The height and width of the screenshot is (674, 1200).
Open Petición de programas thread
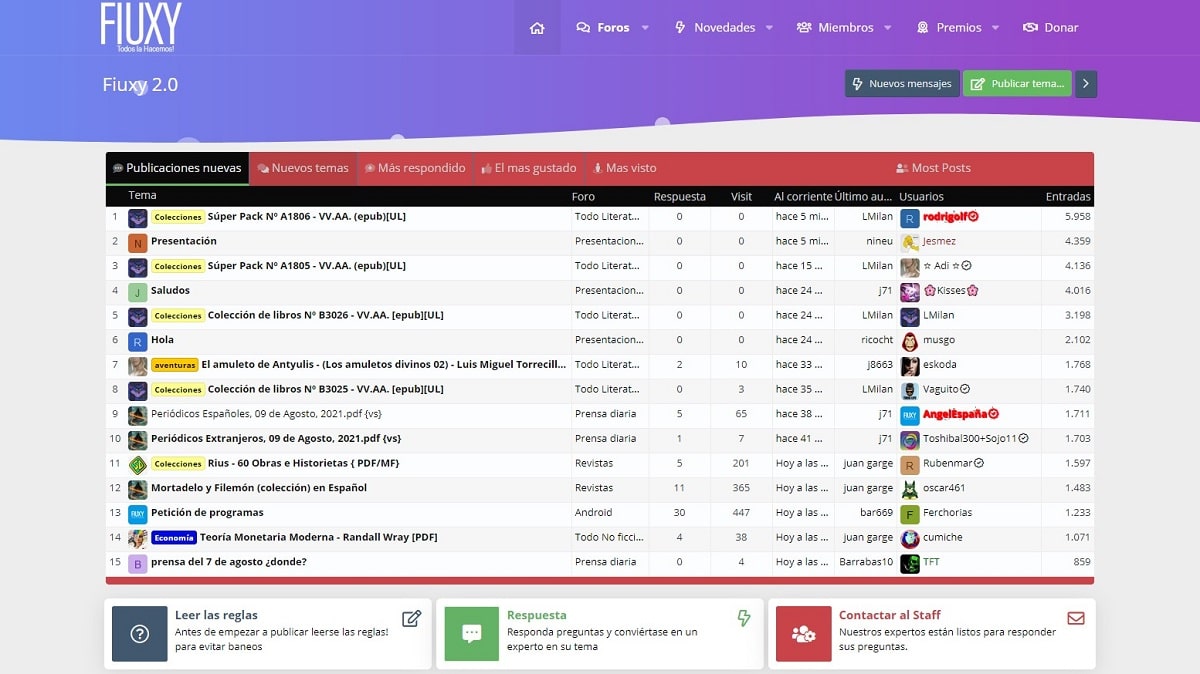click(x=207, y=512)
